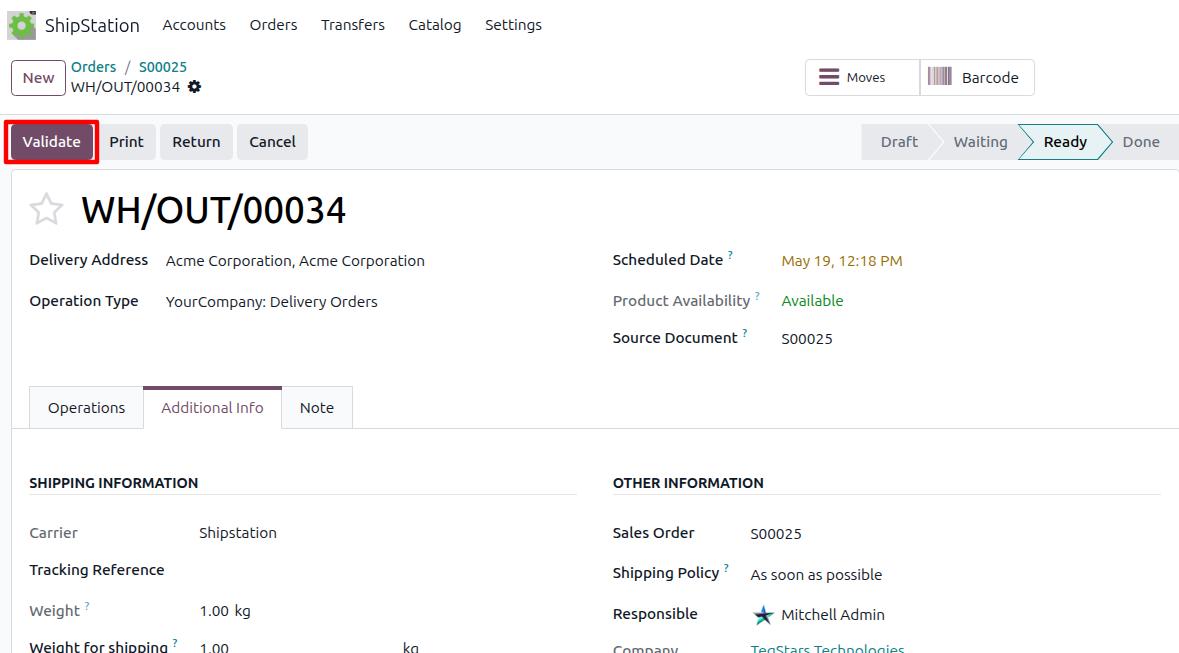Cancel the delivery order
The image size is (1179, 653).
coord(272,141)
